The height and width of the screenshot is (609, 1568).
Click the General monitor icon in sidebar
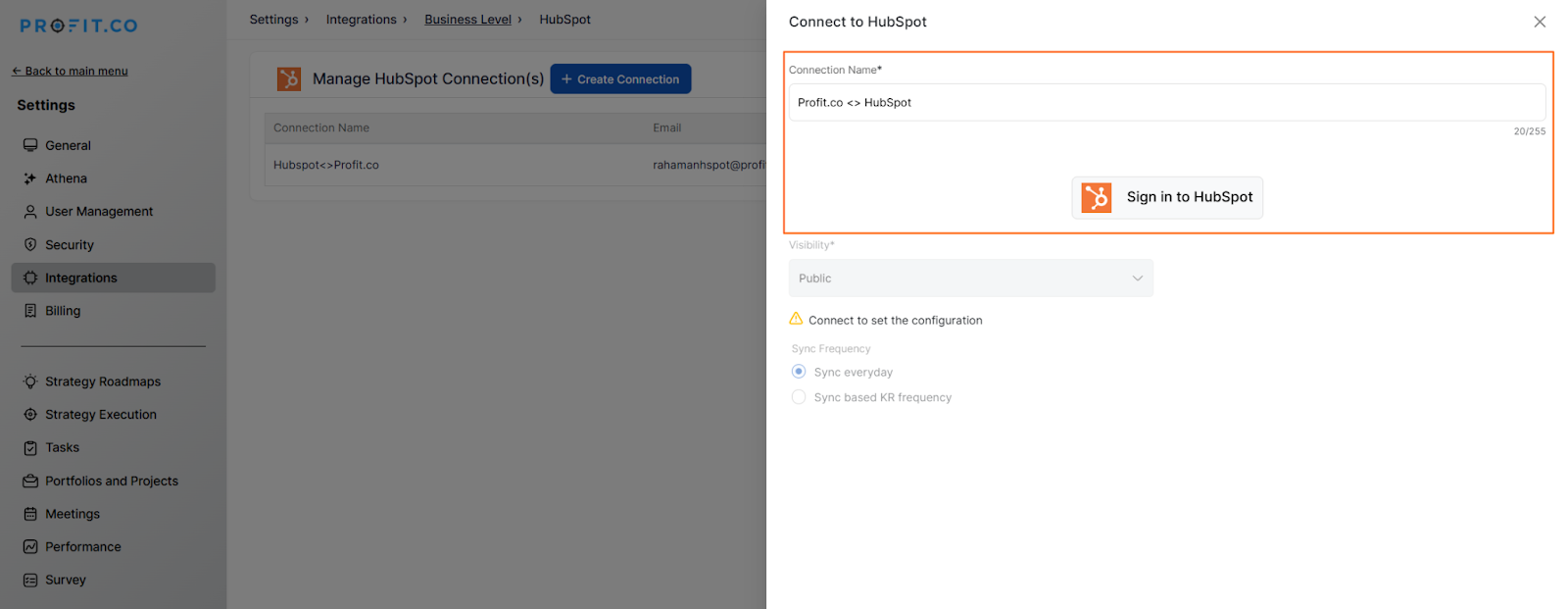30,145
